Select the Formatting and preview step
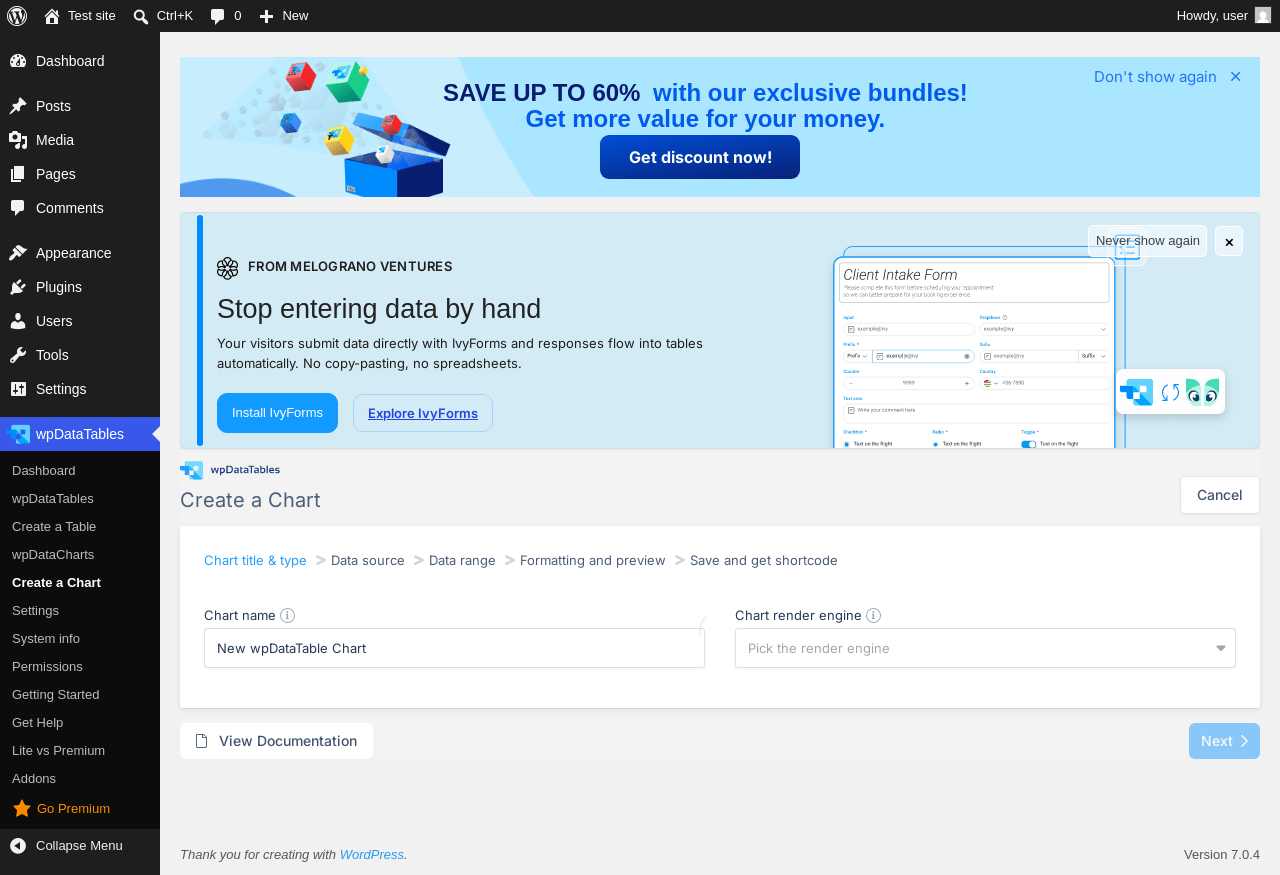The width and height of the screenshot is (1280, 875). pos(593,560)
